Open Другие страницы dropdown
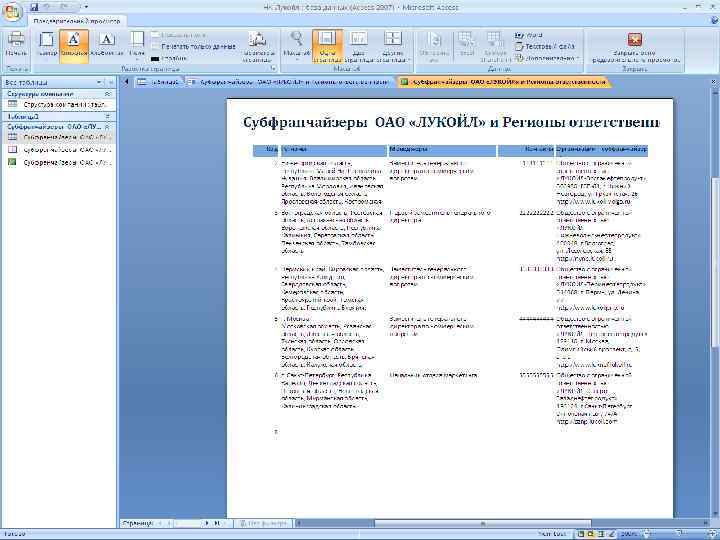Viewport: 720px width, 540px height. 393,46
